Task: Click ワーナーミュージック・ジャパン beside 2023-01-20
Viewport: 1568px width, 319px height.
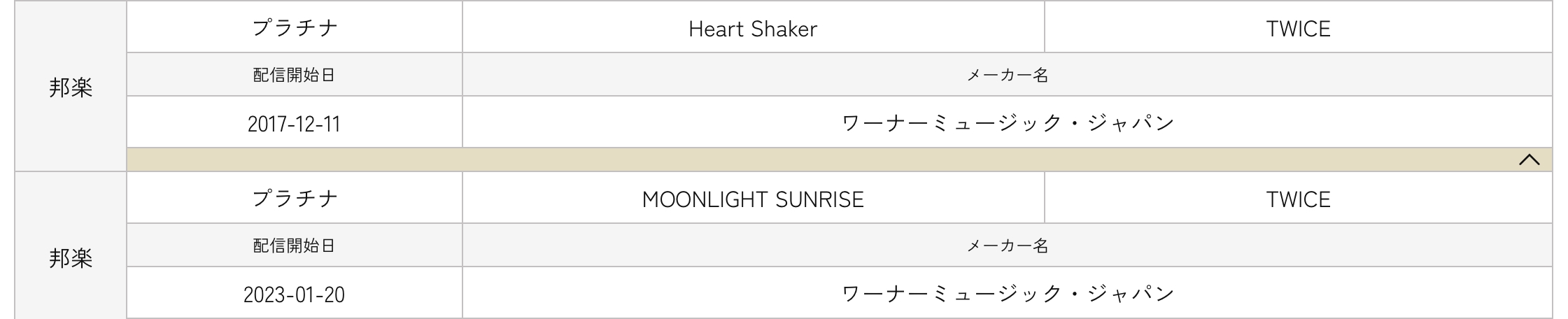Action: 1007,294
